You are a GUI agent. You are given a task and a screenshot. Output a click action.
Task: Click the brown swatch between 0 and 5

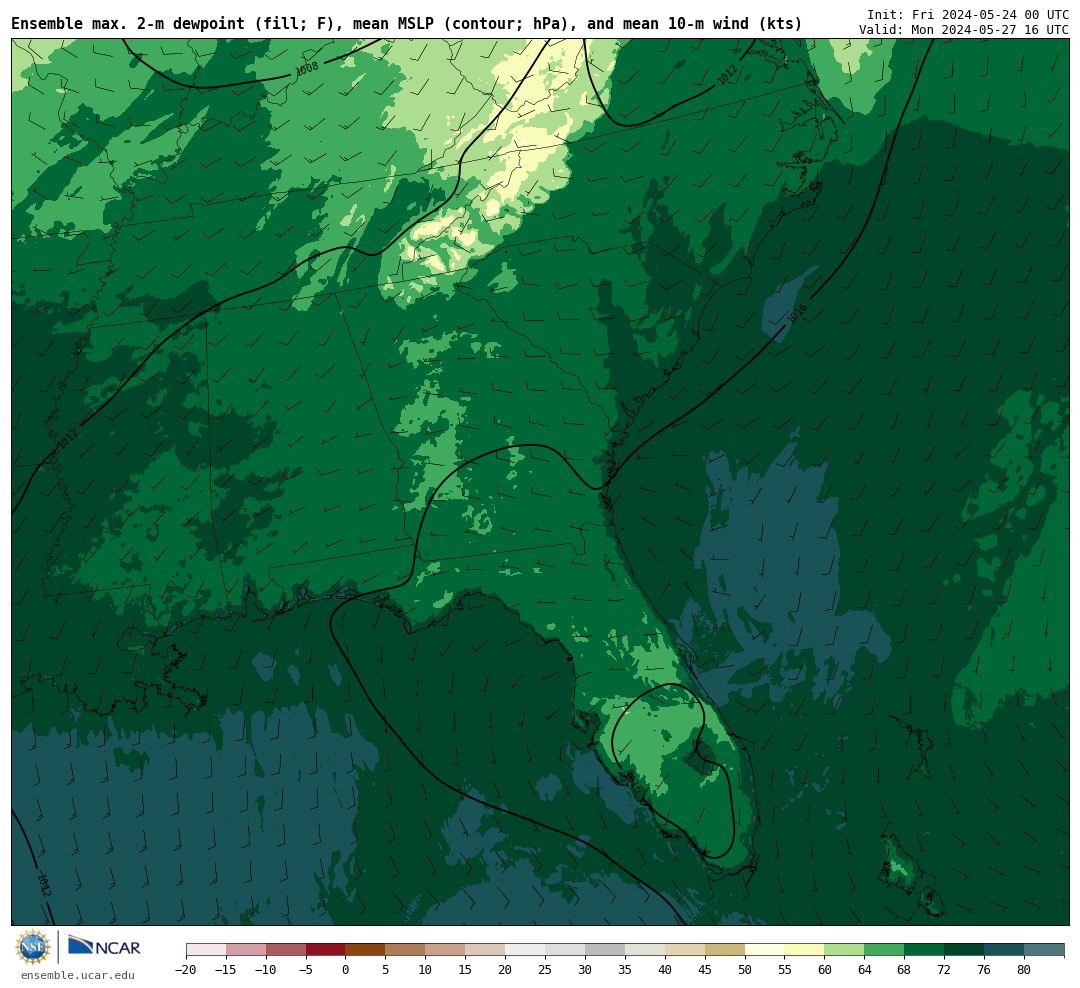(x=365, y=950)
